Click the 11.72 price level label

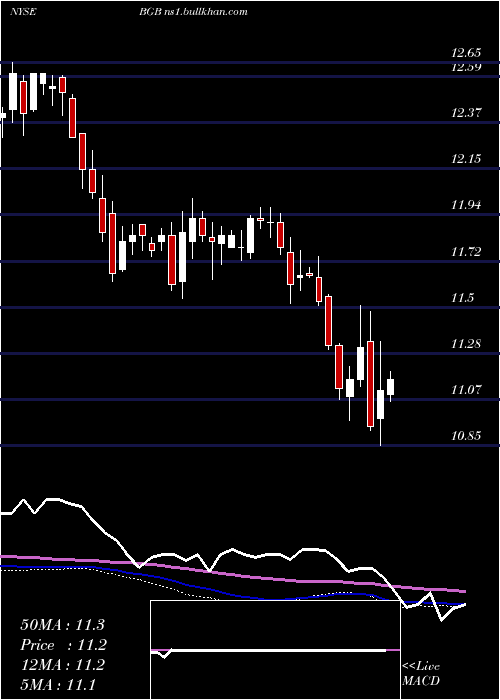coord(466,252)
